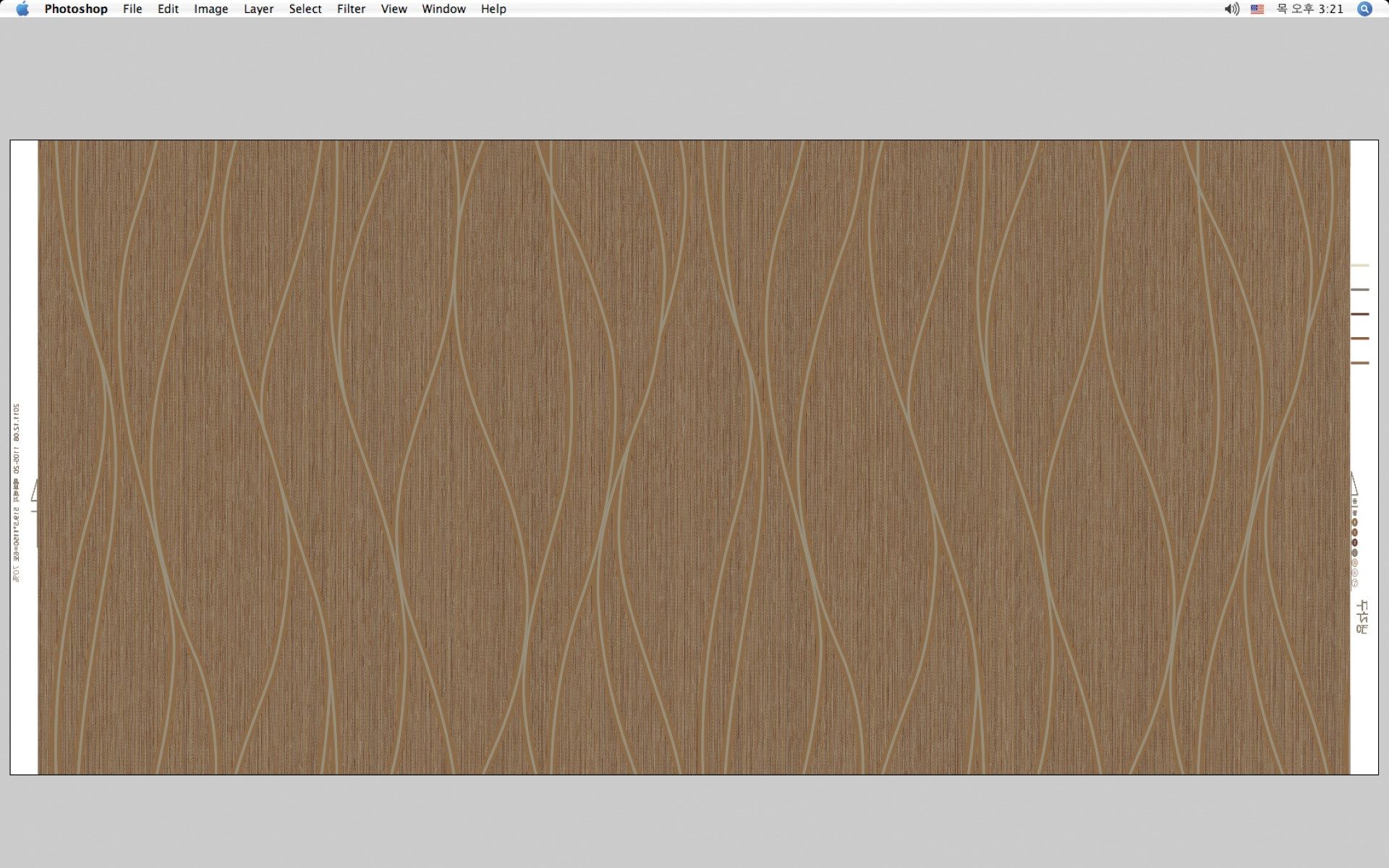Viewport: 1389px width, 868px height.
Task: Open the Filter menu
Action: coord(351,9)
